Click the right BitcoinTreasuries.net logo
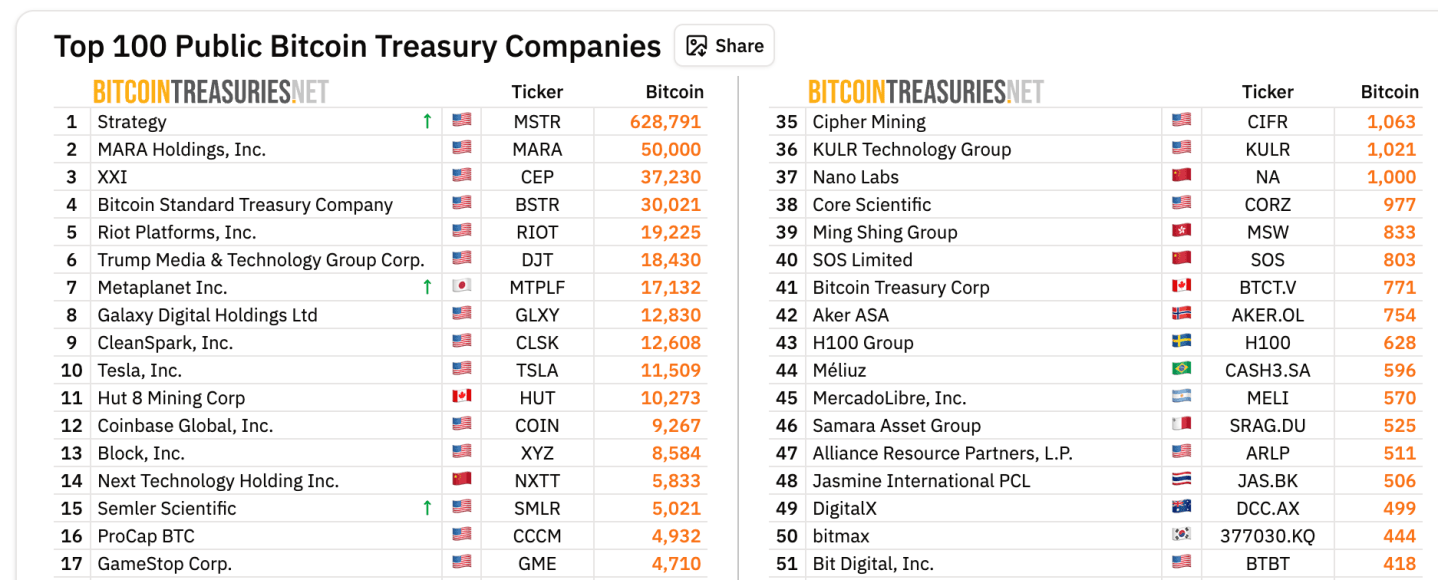 (925, 92)
